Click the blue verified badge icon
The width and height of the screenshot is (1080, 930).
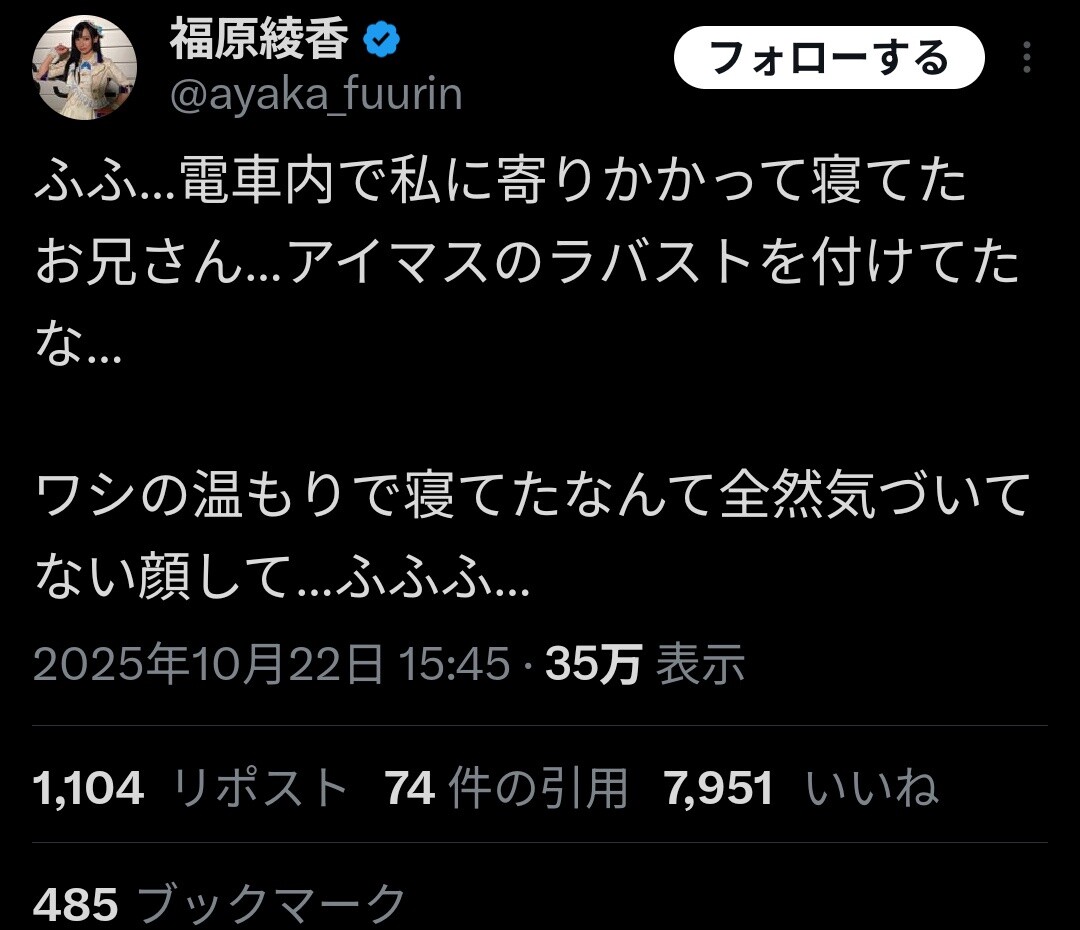click(381, 39)
